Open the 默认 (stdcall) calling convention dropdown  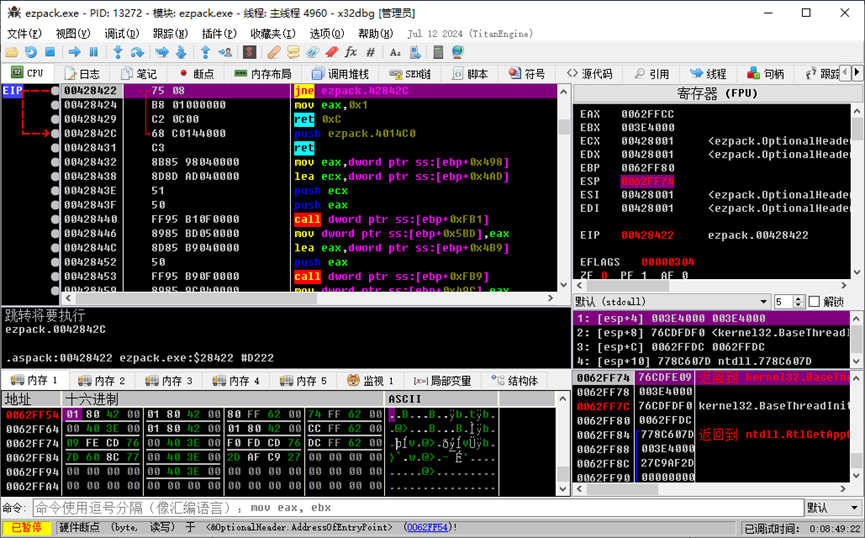(x=671, y=302)
